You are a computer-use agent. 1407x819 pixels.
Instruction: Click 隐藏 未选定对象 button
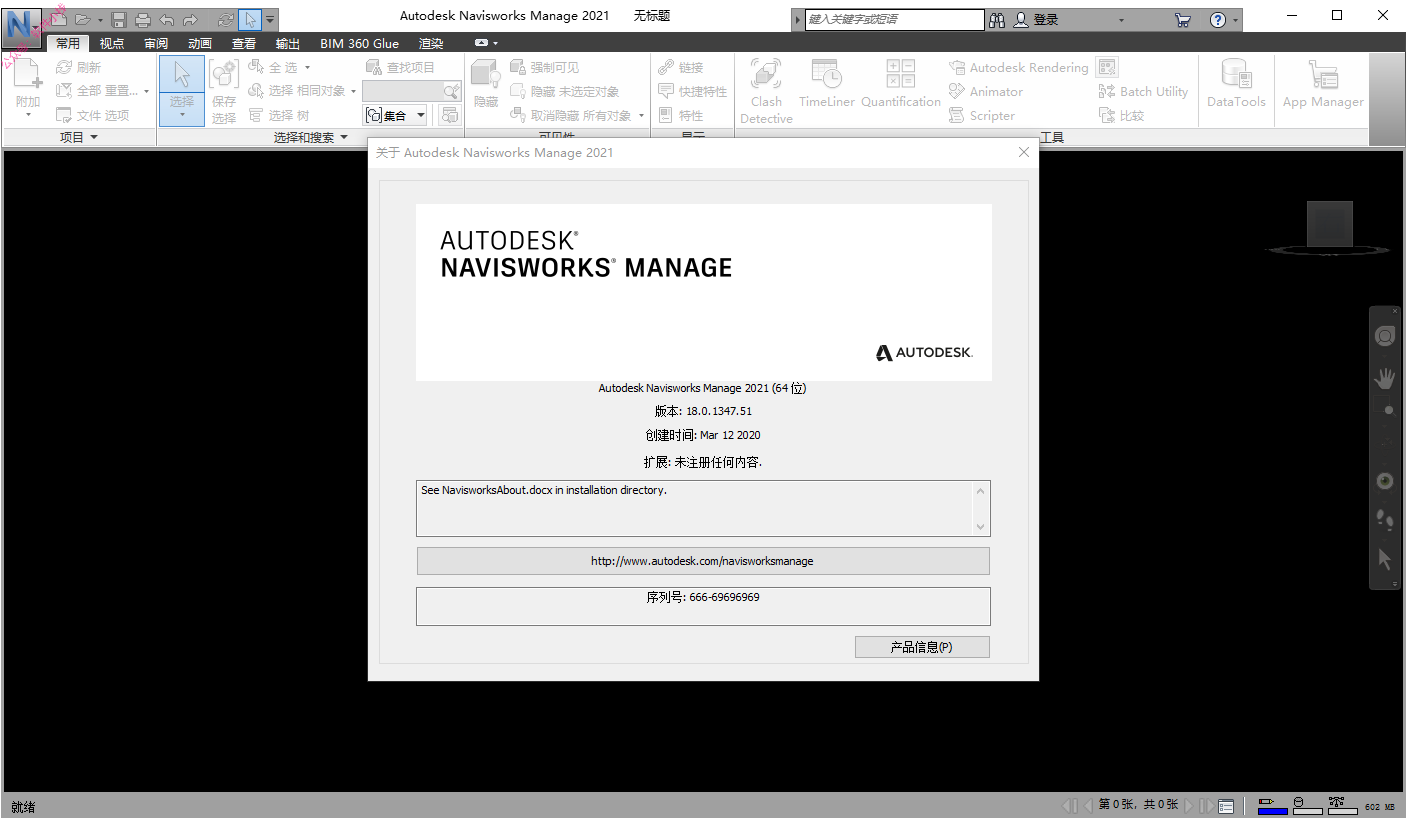coord(564,91)
